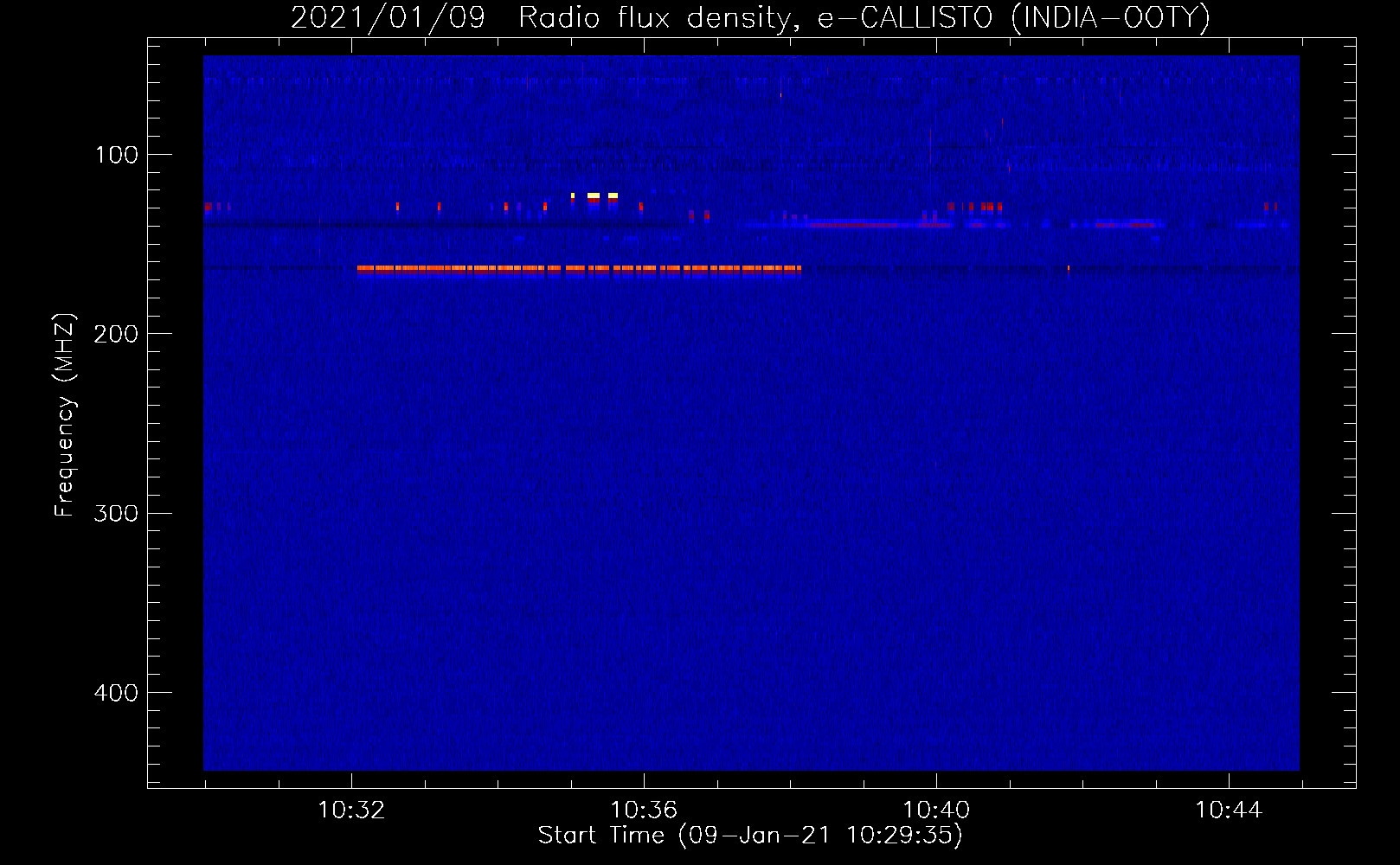Click the 10:32 time axis label
The width and height of the screenshot is (1400, 865).
[x=351, y=810]
